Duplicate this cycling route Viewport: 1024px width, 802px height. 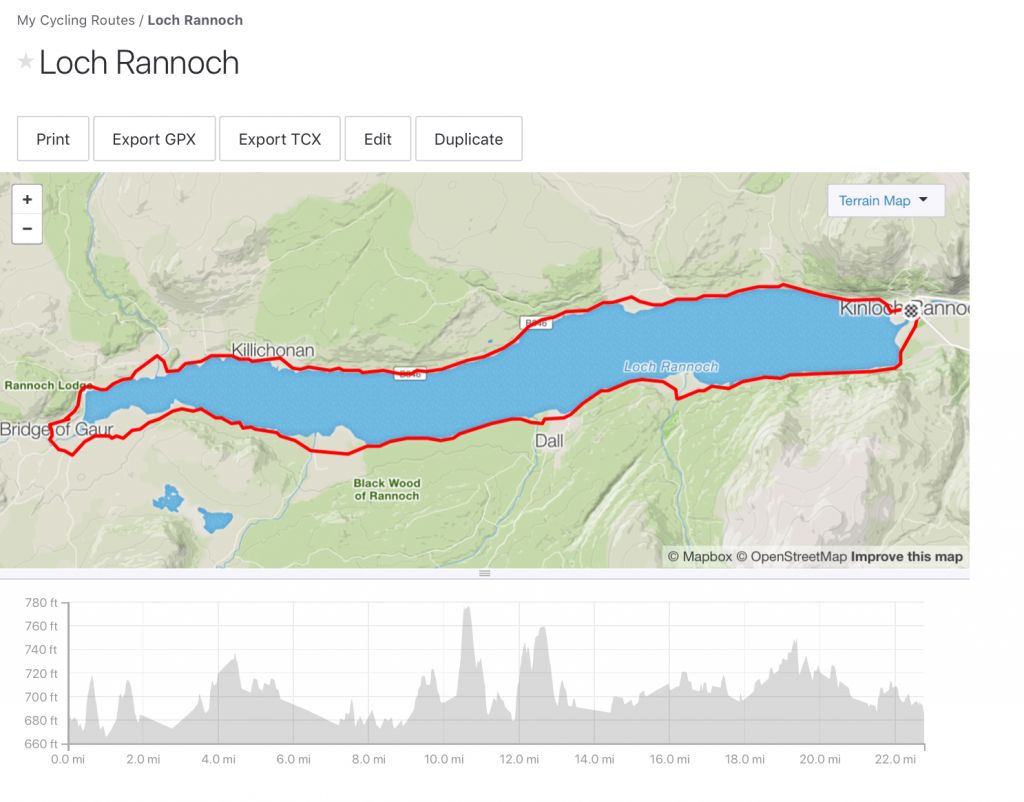[468, 138]
